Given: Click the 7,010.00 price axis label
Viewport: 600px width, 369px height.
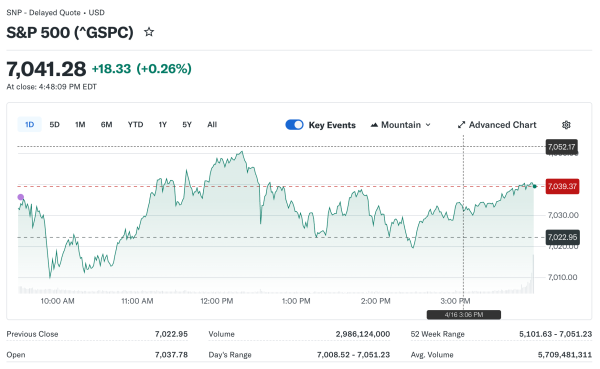Looking at the screenshot, I should (x=562, y=277).
